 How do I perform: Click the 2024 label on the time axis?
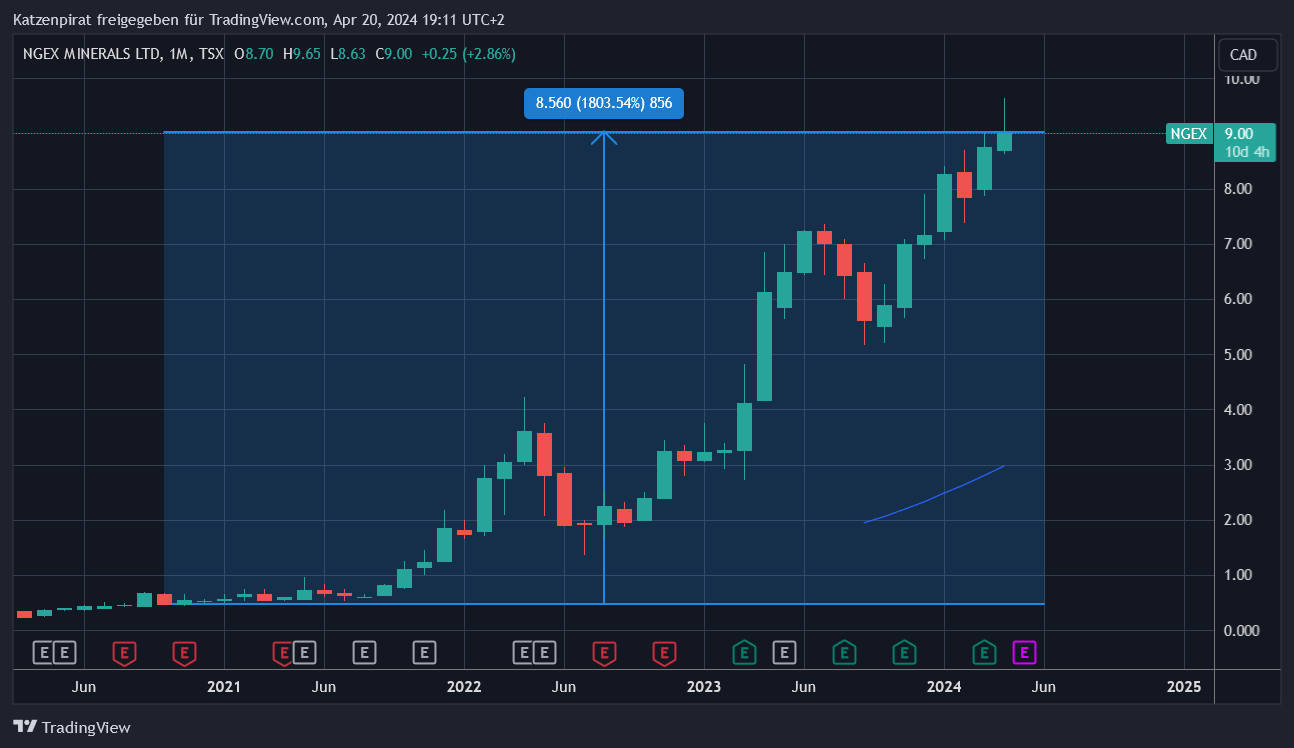pos(944,687)
